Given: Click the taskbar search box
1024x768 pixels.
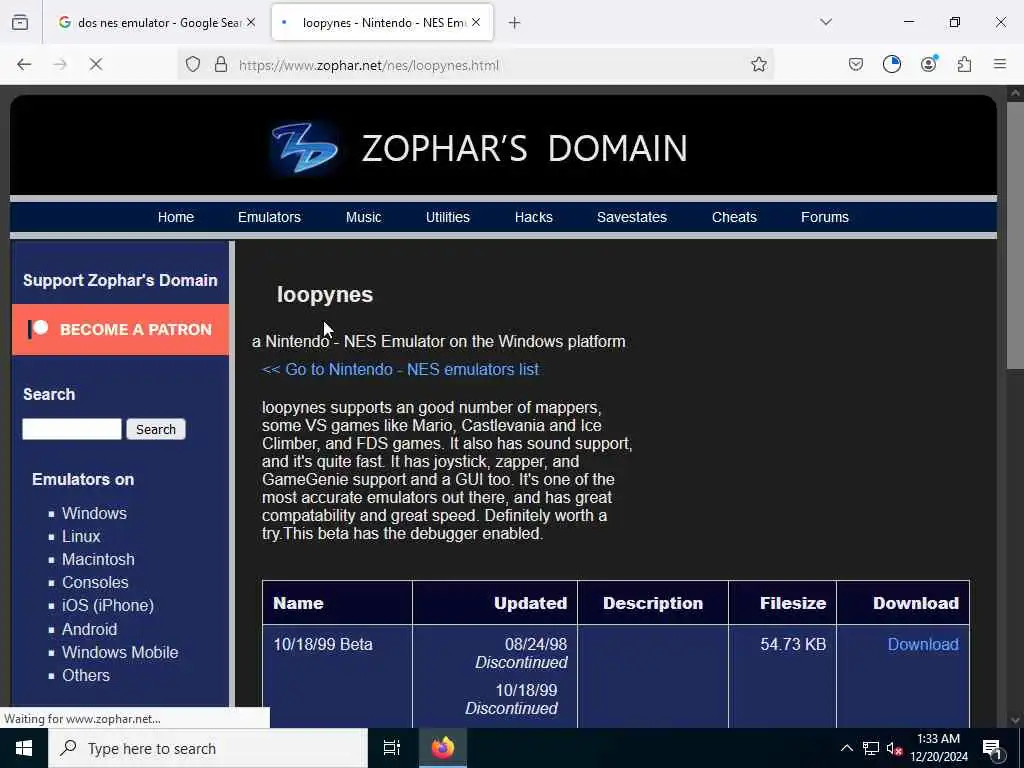Looking at the screenshot, I should pyautogui.click(x=208, y=748).
